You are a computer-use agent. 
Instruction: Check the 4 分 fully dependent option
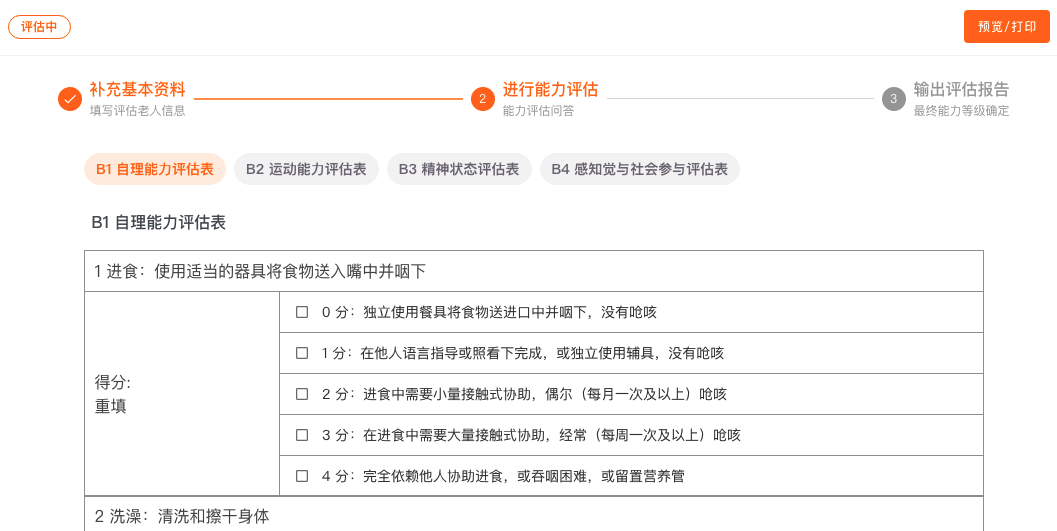[302, 476]
